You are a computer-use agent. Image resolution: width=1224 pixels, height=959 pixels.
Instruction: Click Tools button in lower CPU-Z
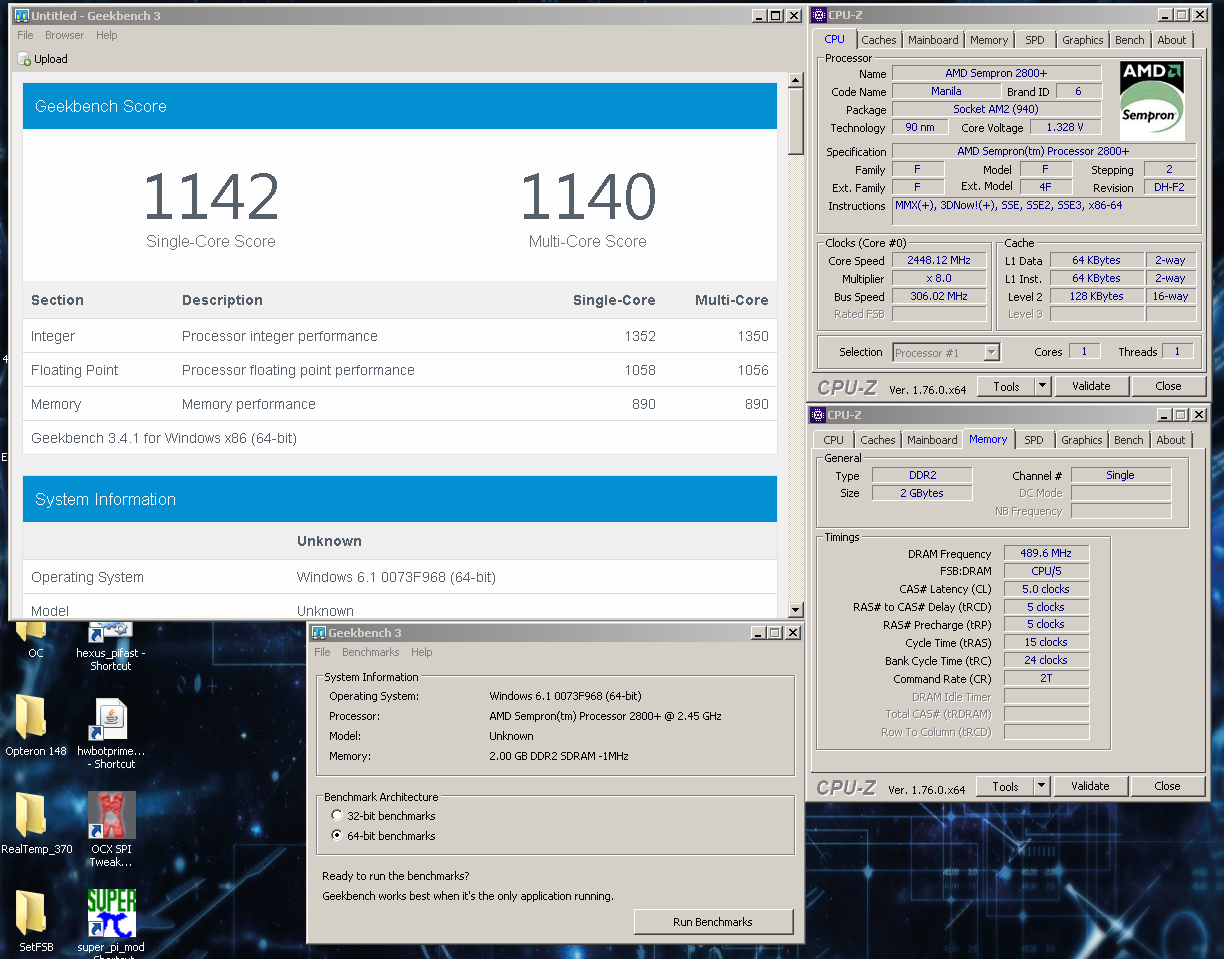(1005, 786)
